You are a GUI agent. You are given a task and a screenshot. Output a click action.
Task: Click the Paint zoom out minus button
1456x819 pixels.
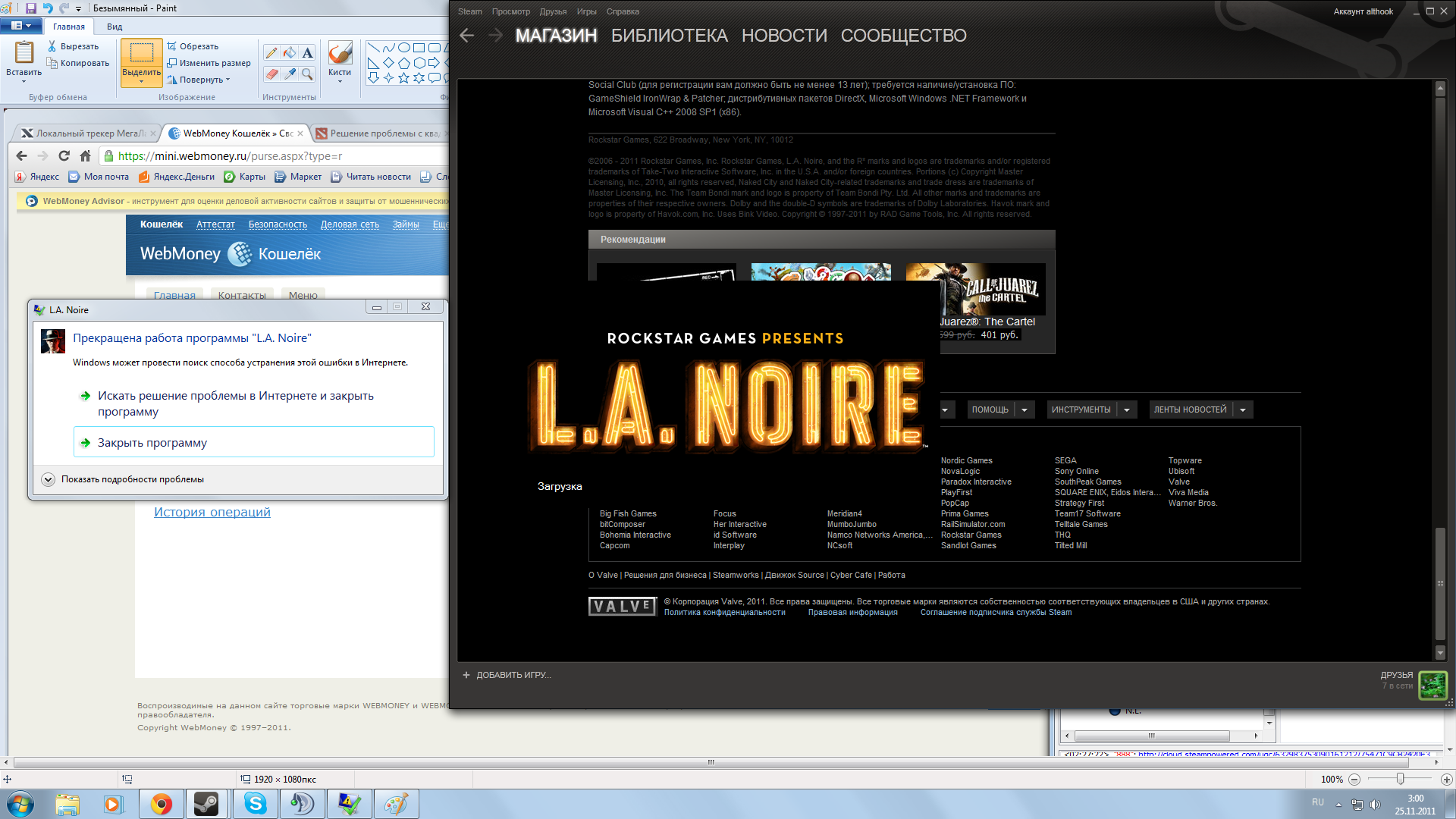pyautogui.click(x=1354, y=779)
